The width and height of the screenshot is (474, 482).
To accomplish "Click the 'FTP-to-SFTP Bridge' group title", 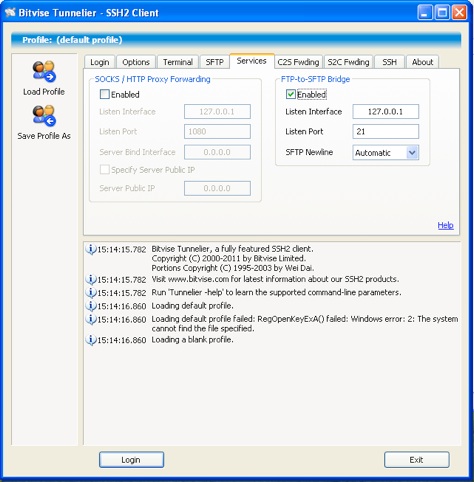I will tap(315, 79).
